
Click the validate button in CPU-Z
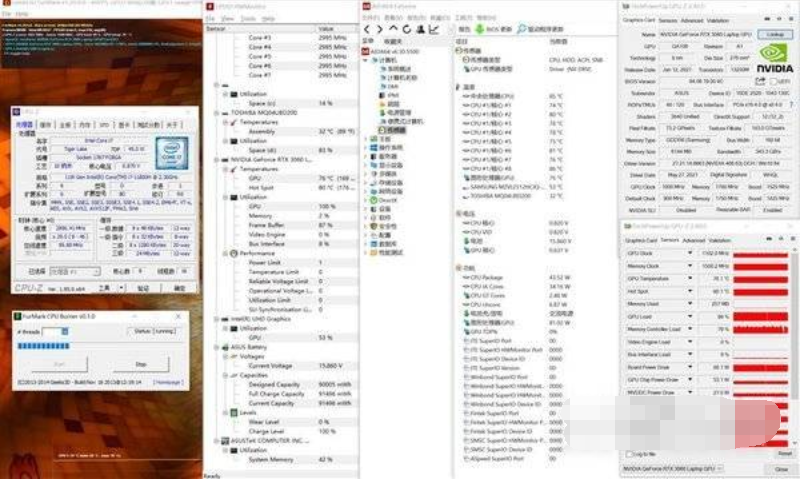pos(143,288)
